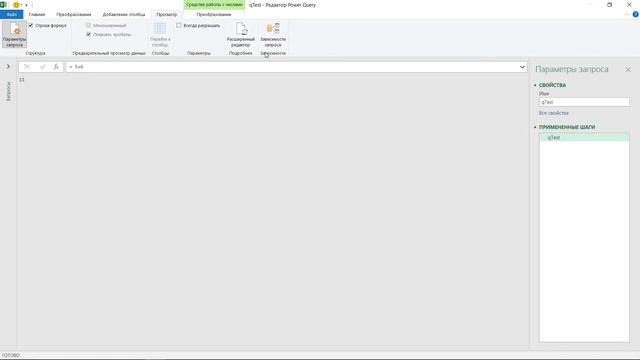Open the contextual Преобразование number tools tab
Viewport: 640px width, 360px height.
click(x=214, y=14)
